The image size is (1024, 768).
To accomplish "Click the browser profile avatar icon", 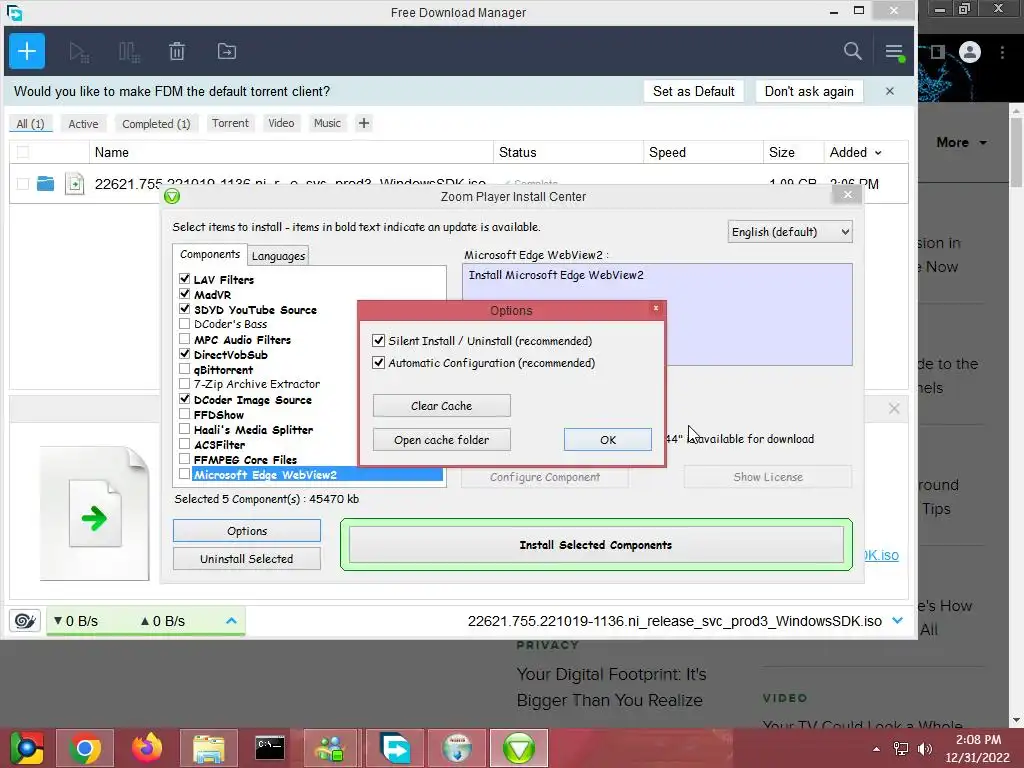I will 970,52.
